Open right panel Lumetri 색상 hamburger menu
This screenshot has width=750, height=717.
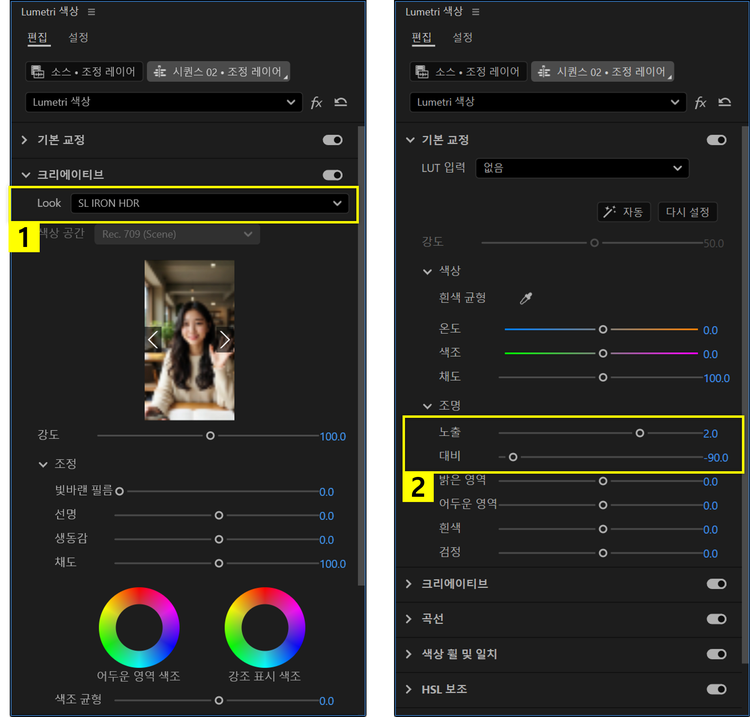click(x=475, y=12)
